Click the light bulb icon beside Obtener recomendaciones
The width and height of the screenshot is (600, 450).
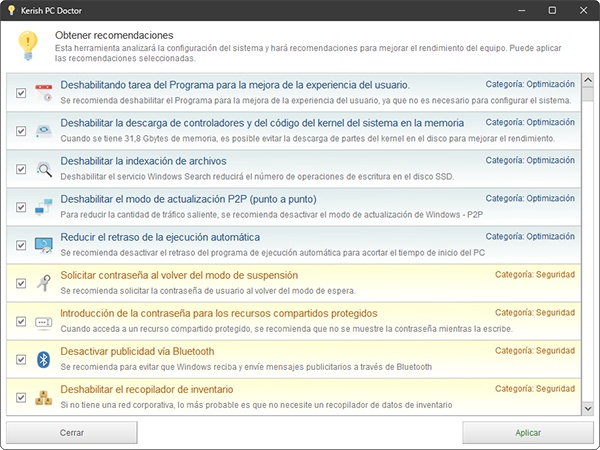tap(28, 46)
